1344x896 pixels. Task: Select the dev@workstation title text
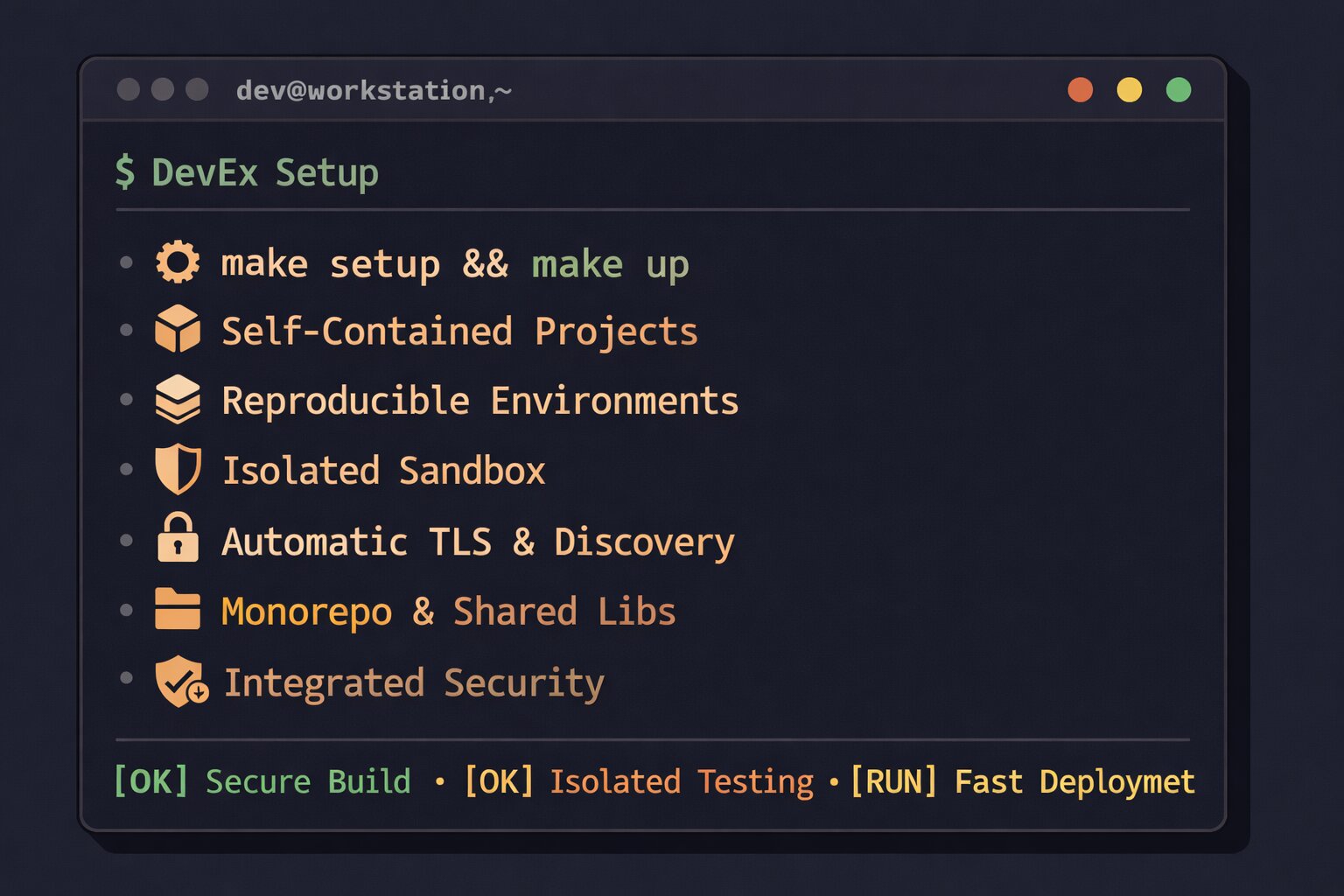click(374, 90)
